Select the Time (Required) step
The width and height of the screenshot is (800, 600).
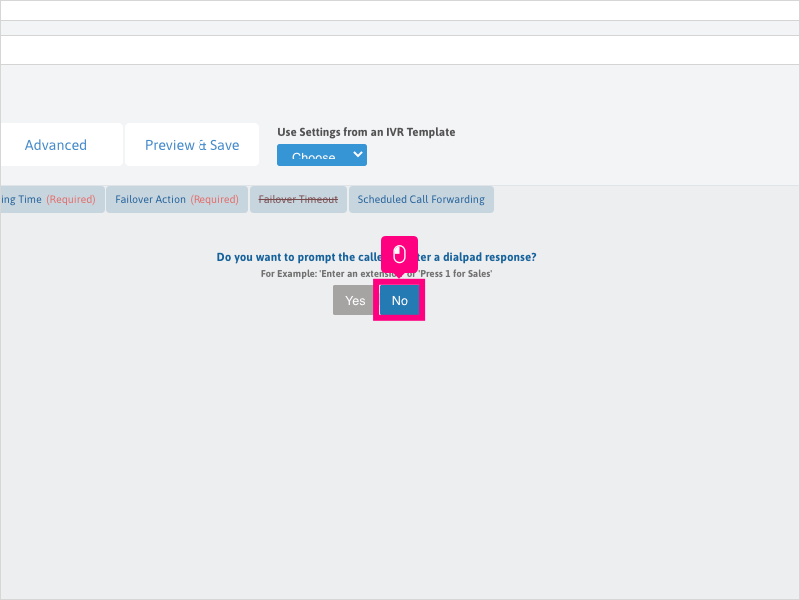coord(52,199)
